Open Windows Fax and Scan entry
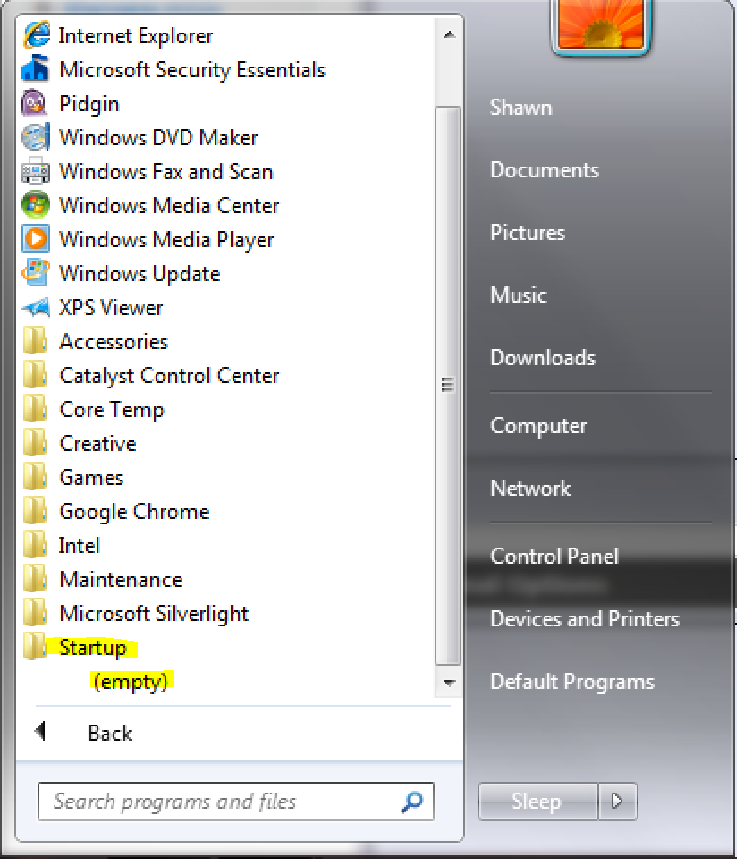The height and width of the screenshot is (859, 737). click(x=165, y=171)
